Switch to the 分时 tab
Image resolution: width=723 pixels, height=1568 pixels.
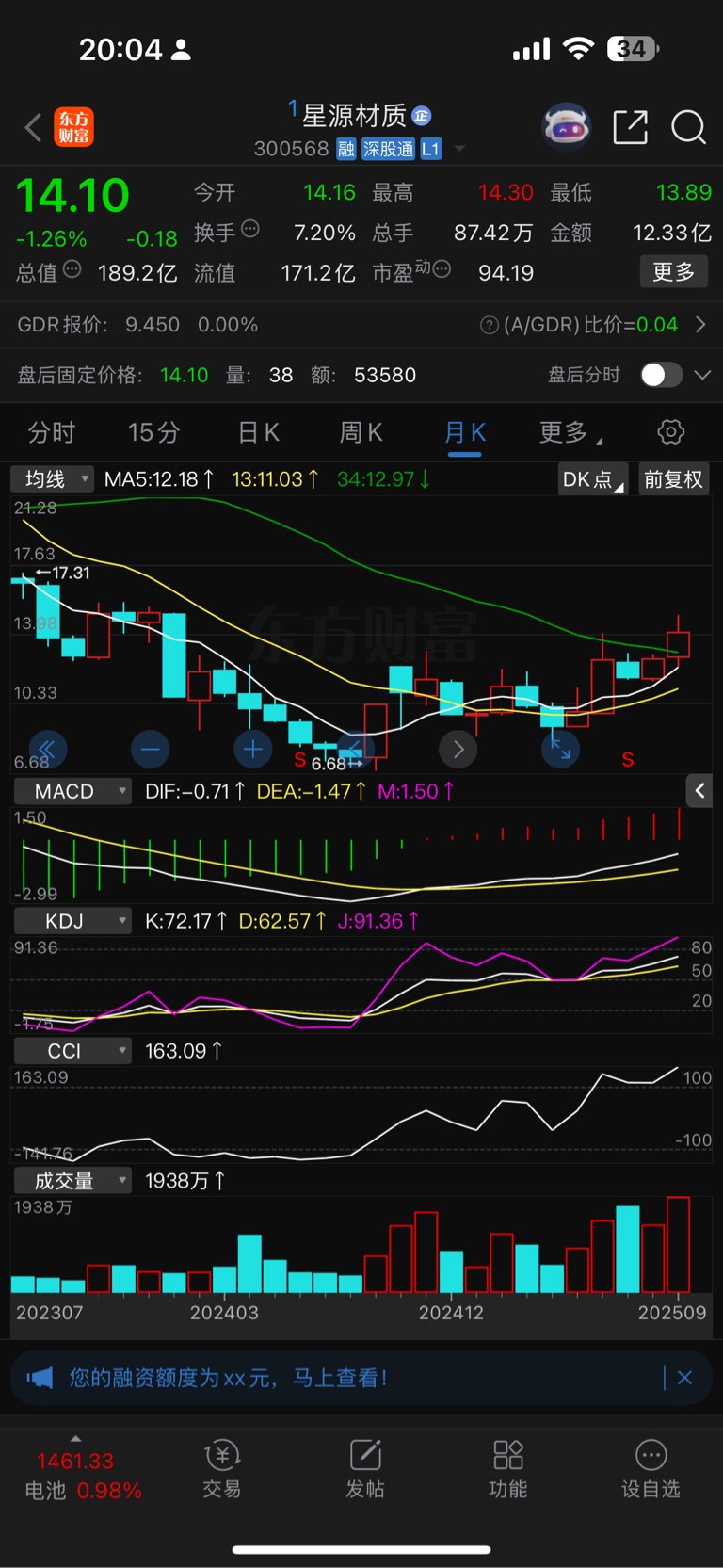(x=52, y=432)
